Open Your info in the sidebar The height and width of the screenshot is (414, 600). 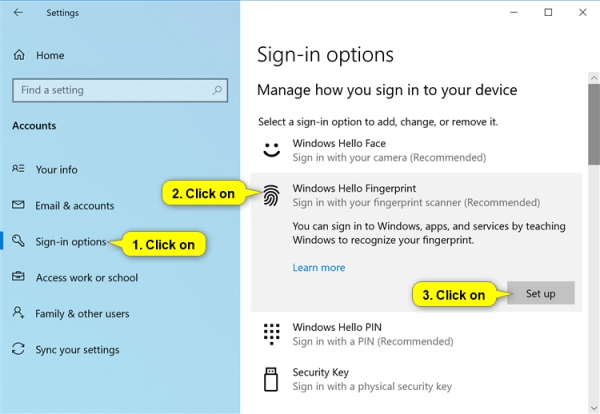click(x=57, y=170)
